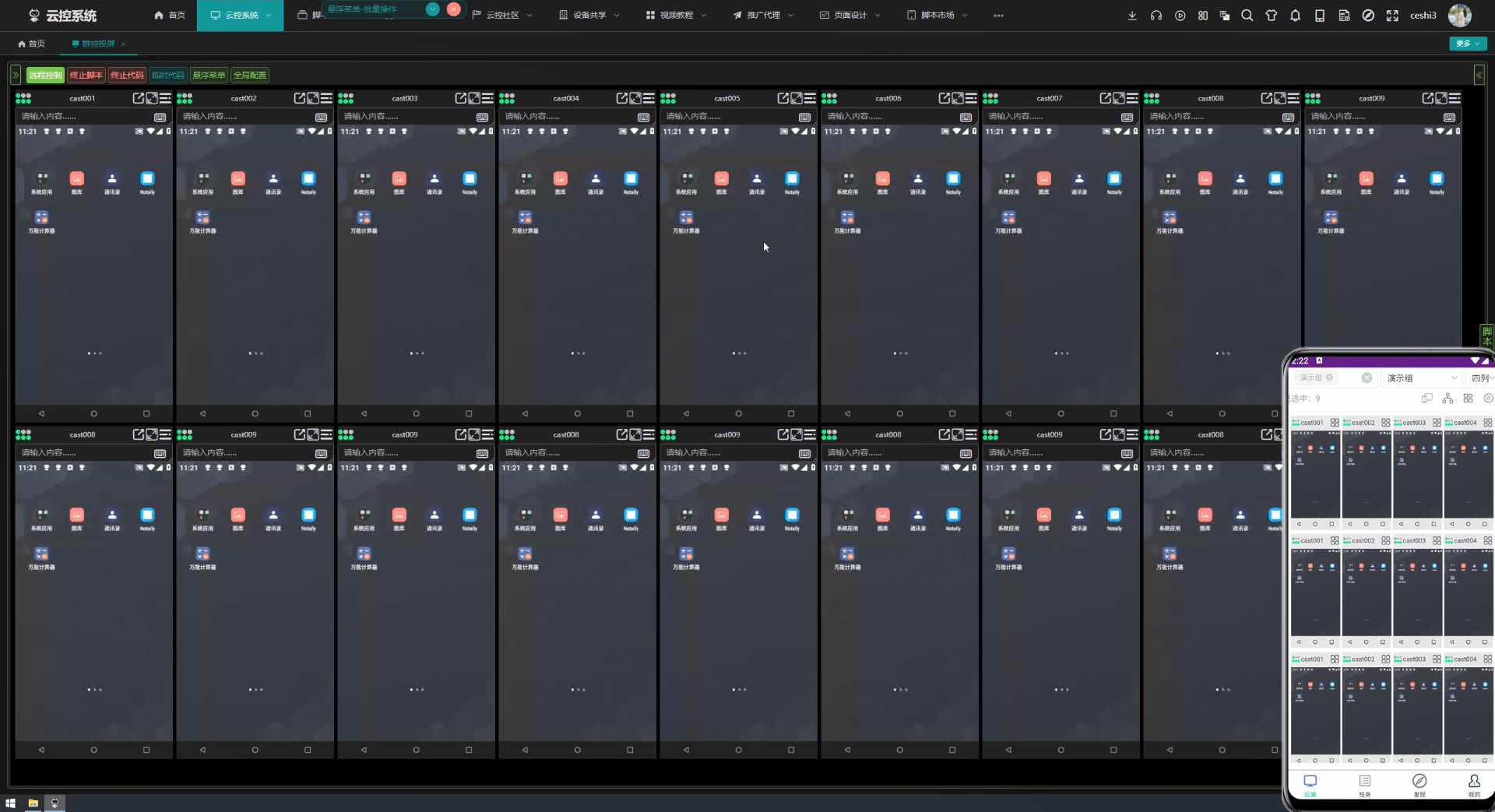The image size is (1495, 812).
Task: Open the search magnifier icon
Action: (x=1247, y=16)
